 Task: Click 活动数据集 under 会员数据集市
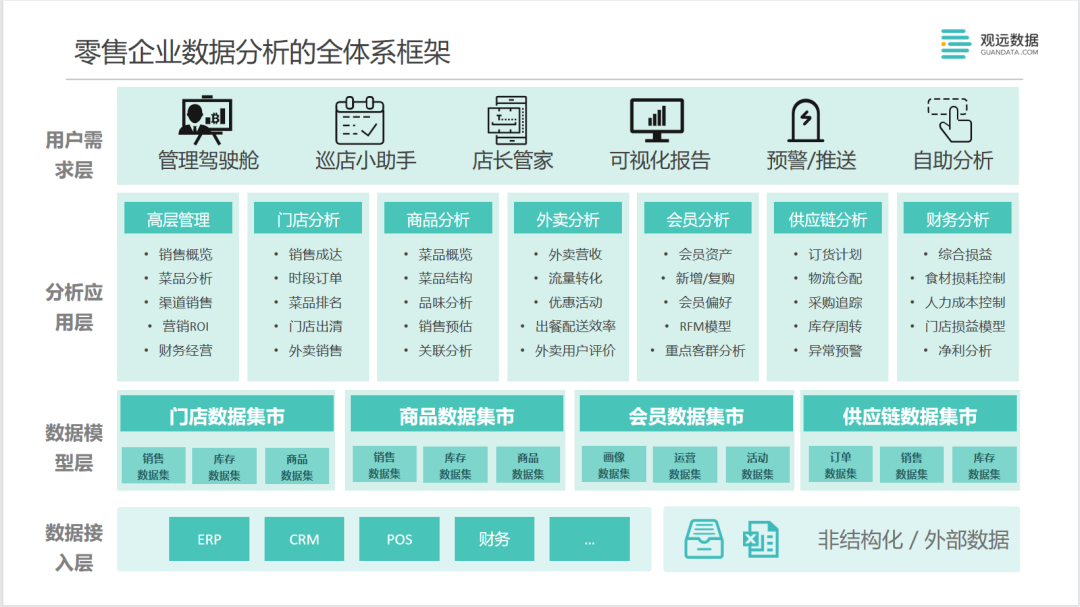click(x=757, y=465)
